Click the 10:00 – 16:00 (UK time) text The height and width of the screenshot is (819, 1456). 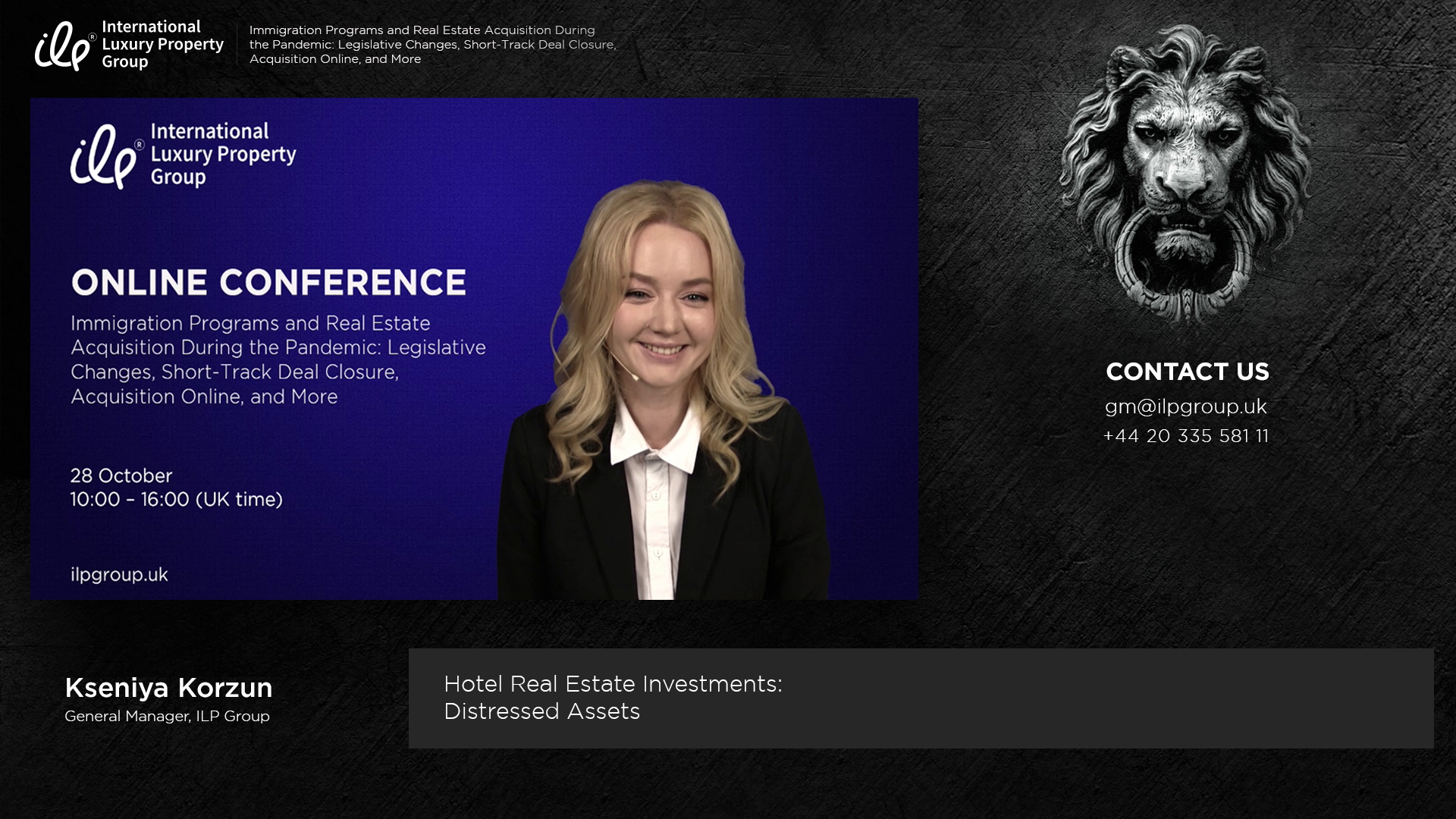click(176, 500)
